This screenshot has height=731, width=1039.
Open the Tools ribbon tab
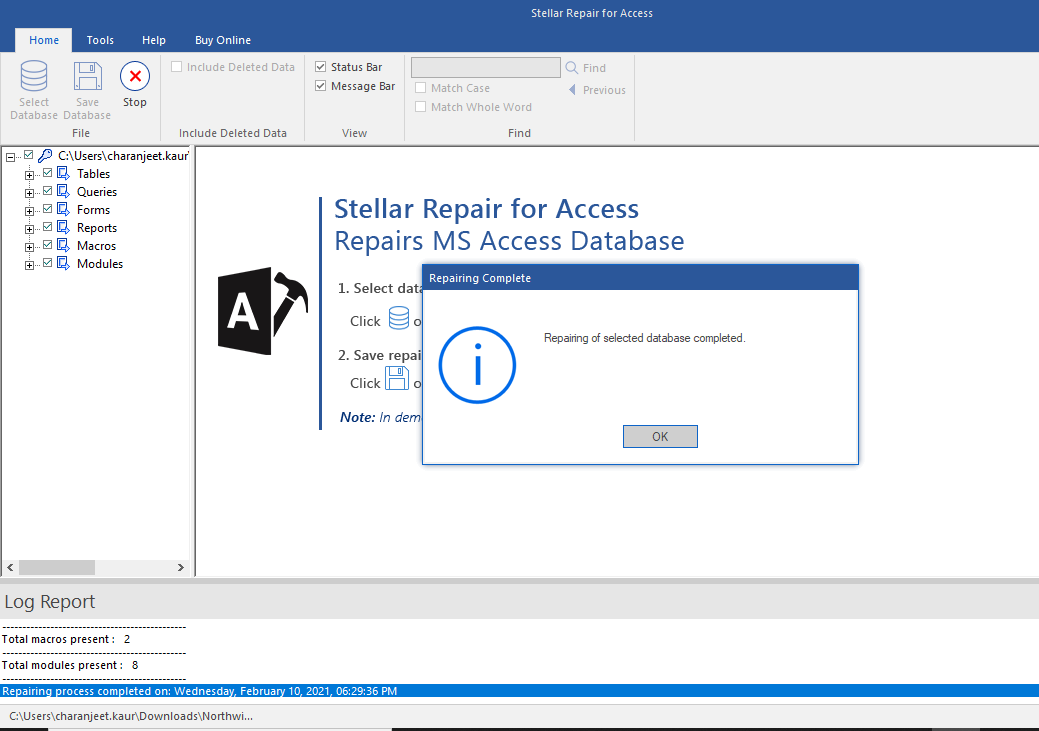tap(100, 40)
